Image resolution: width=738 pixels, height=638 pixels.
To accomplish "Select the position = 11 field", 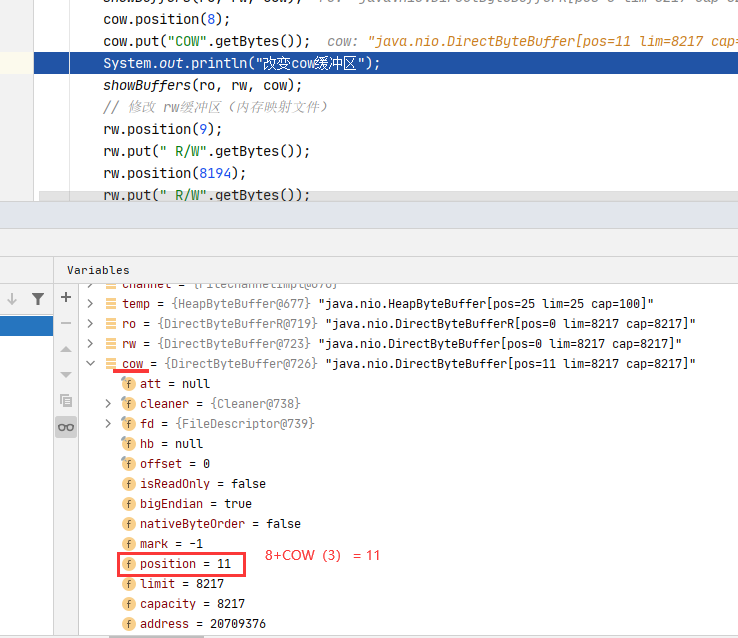I will tap(184, 564).
